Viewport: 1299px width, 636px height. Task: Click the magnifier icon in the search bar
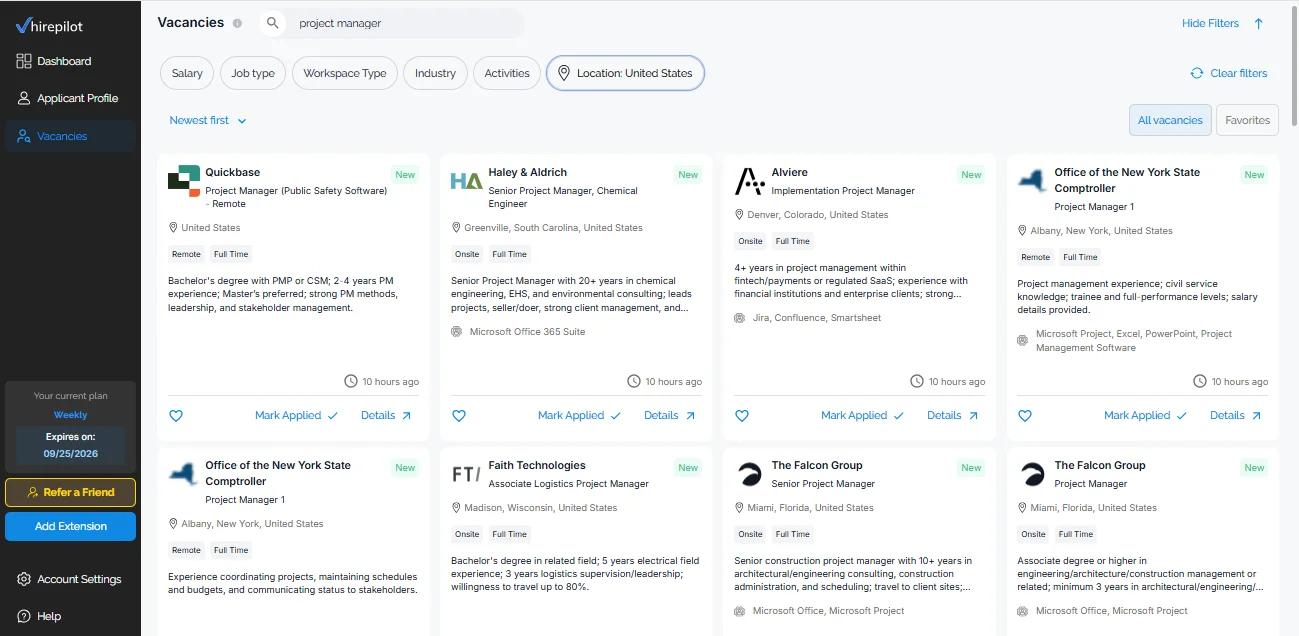coord(271,22)
